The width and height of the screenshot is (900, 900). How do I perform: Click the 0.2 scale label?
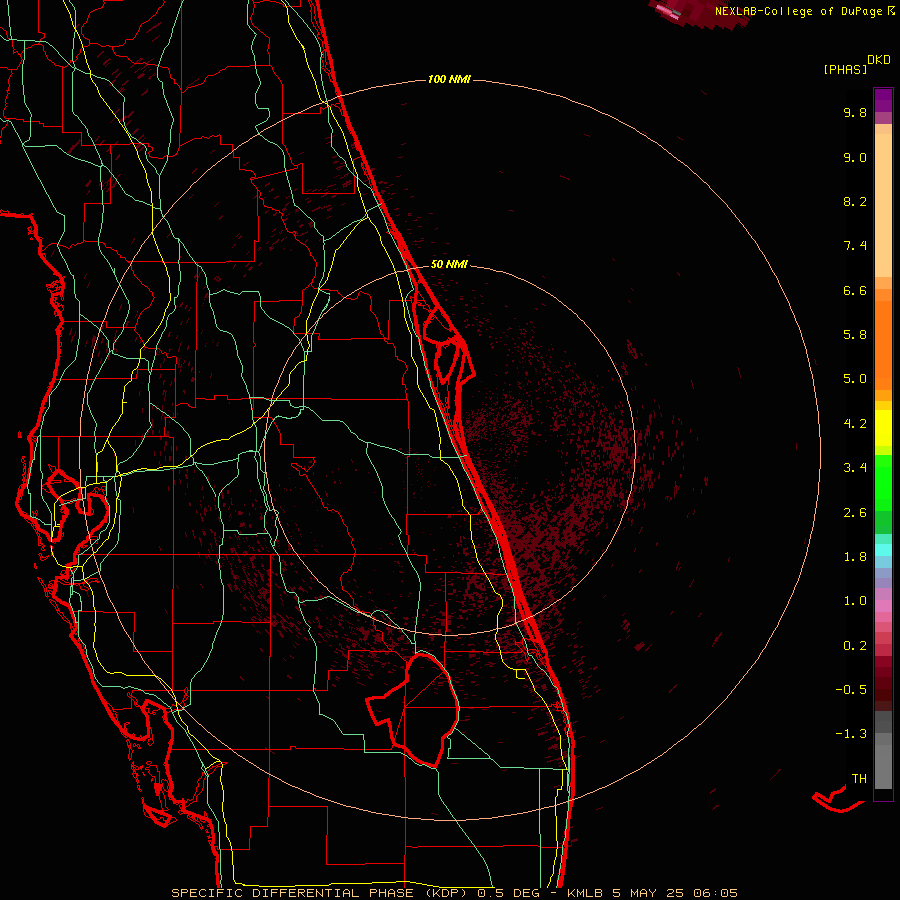(x=855, y=646)
